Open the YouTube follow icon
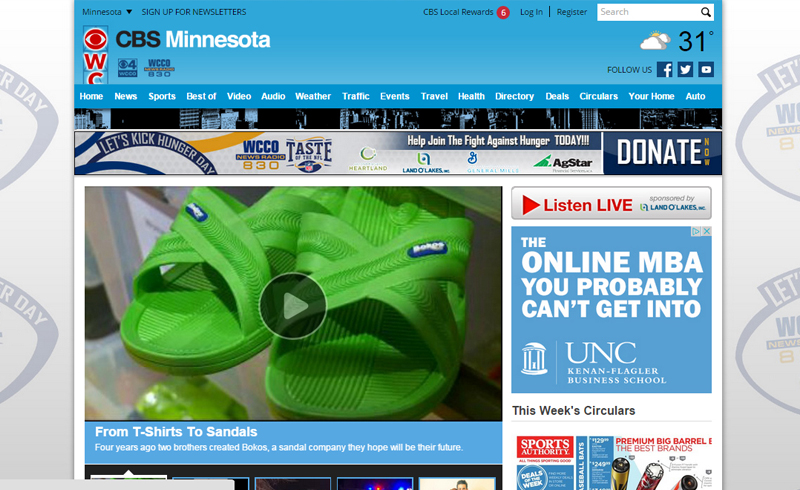This screenshot has width=800, height=490. point(706,70)
